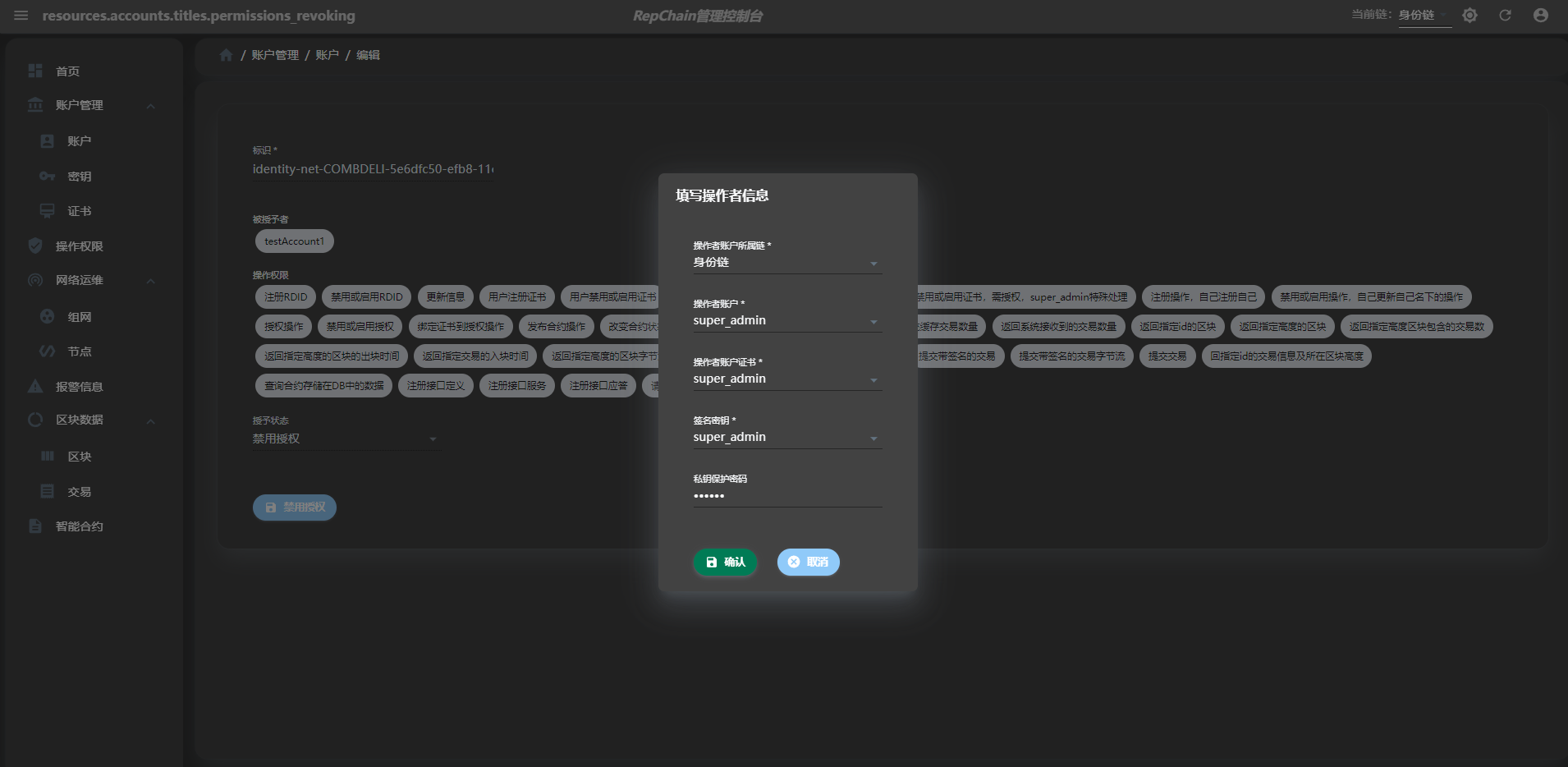
Task: Open the 签名密钥 dropdown
Action: click(787, 438)
